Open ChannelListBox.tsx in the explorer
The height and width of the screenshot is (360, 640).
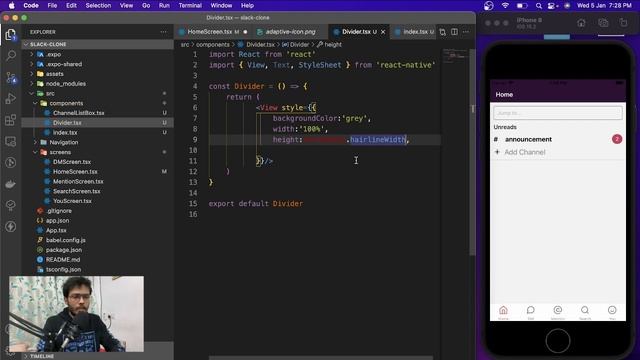click(78, 113)
